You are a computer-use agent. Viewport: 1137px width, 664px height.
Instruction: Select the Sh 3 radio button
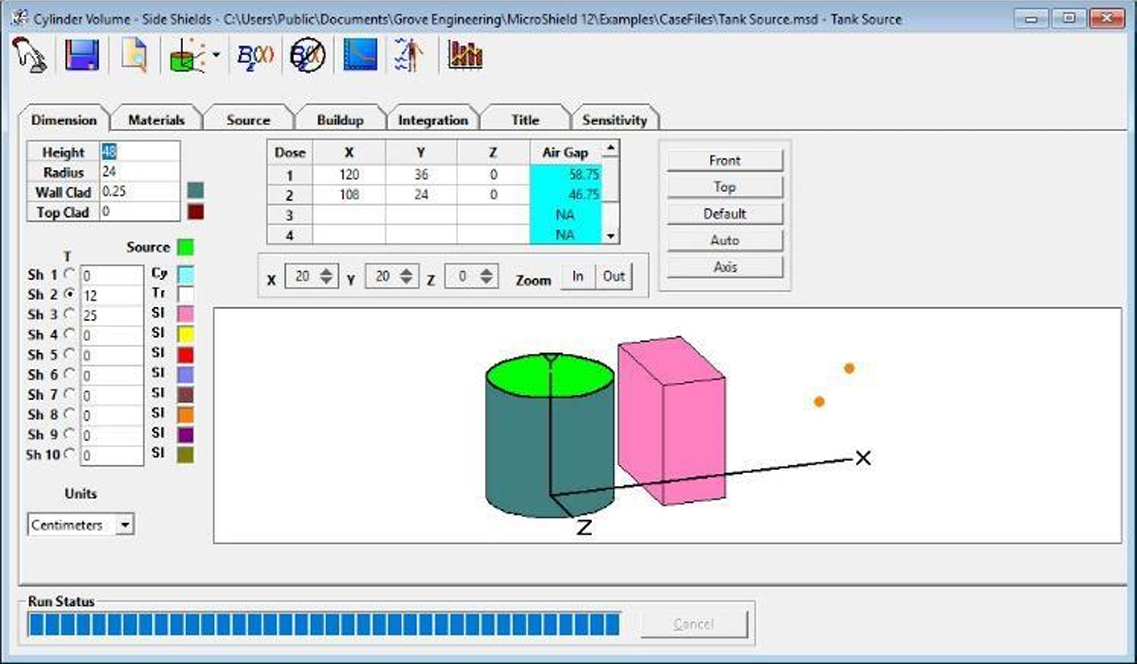[x=70, y=314]
